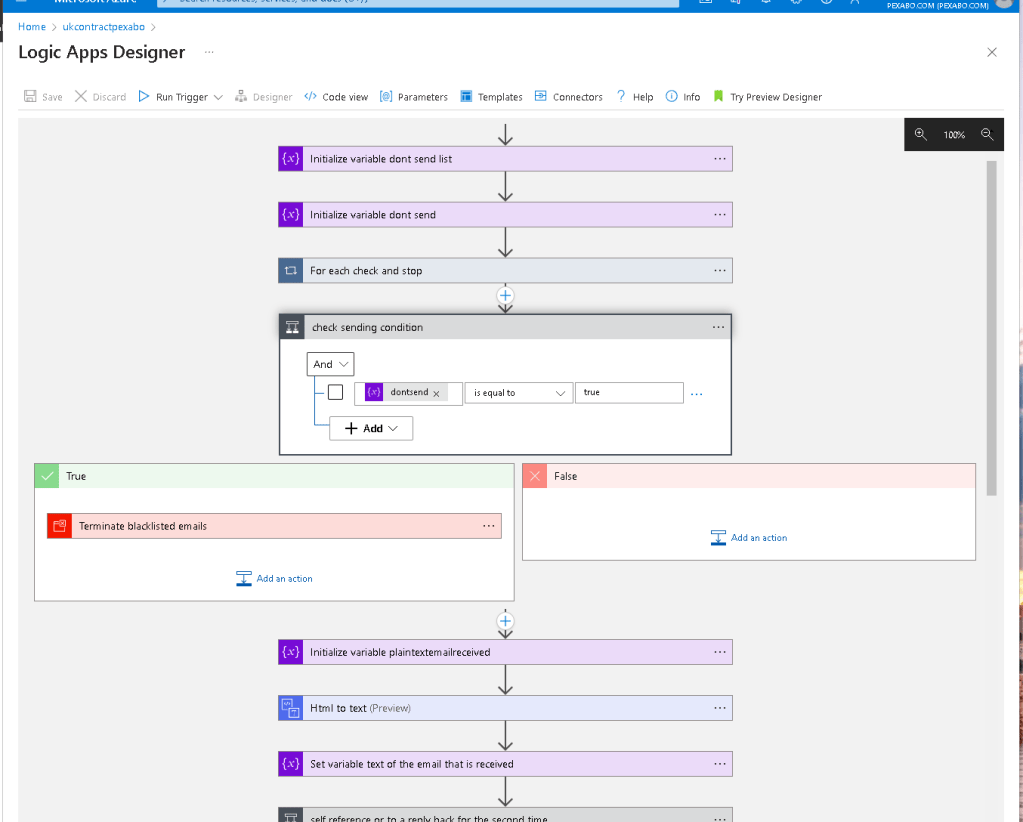Go to Home breadcrumb
This screenshot has width=1023, height=822.
tap(32, 27)
